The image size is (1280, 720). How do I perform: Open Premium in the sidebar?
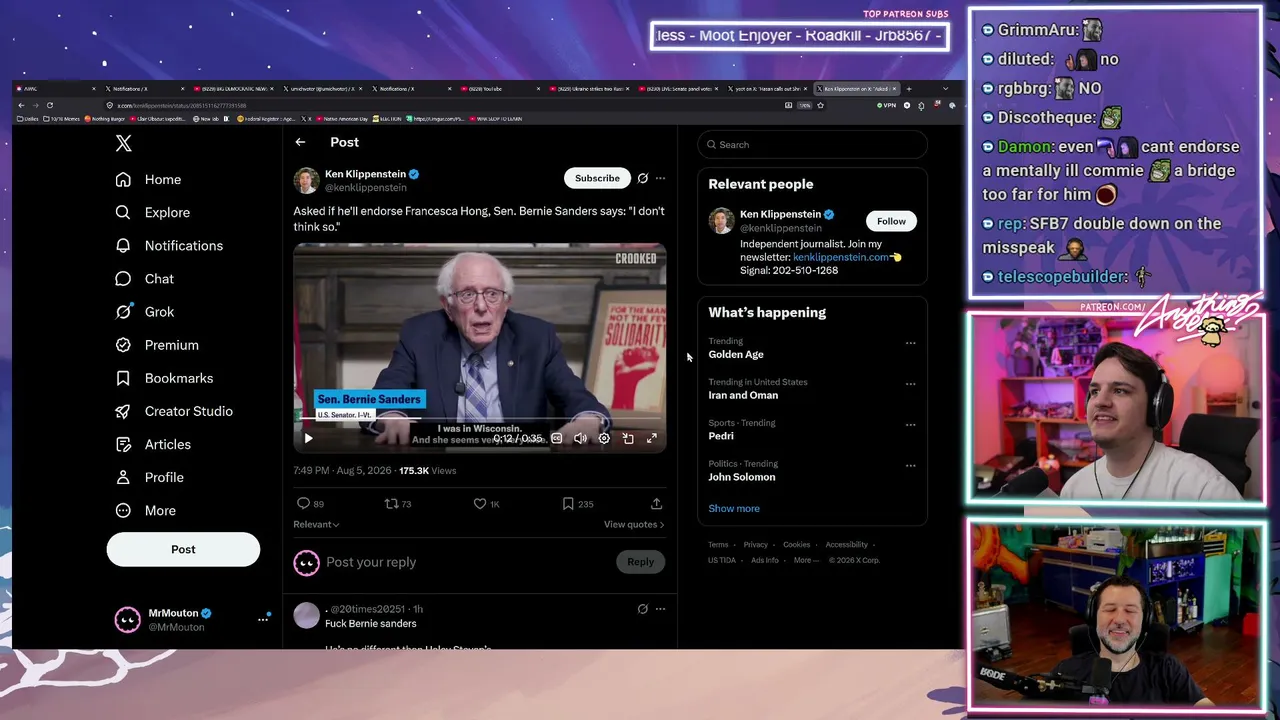tap(157, 345)
